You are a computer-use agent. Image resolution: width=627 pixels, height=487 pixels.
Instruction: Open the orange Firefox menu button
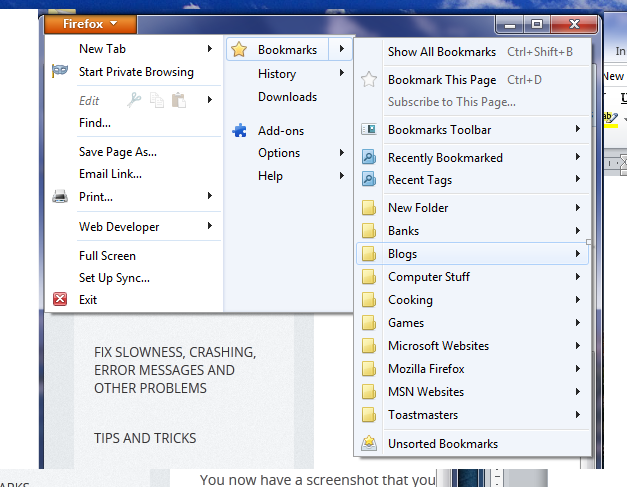pos(90,24)
